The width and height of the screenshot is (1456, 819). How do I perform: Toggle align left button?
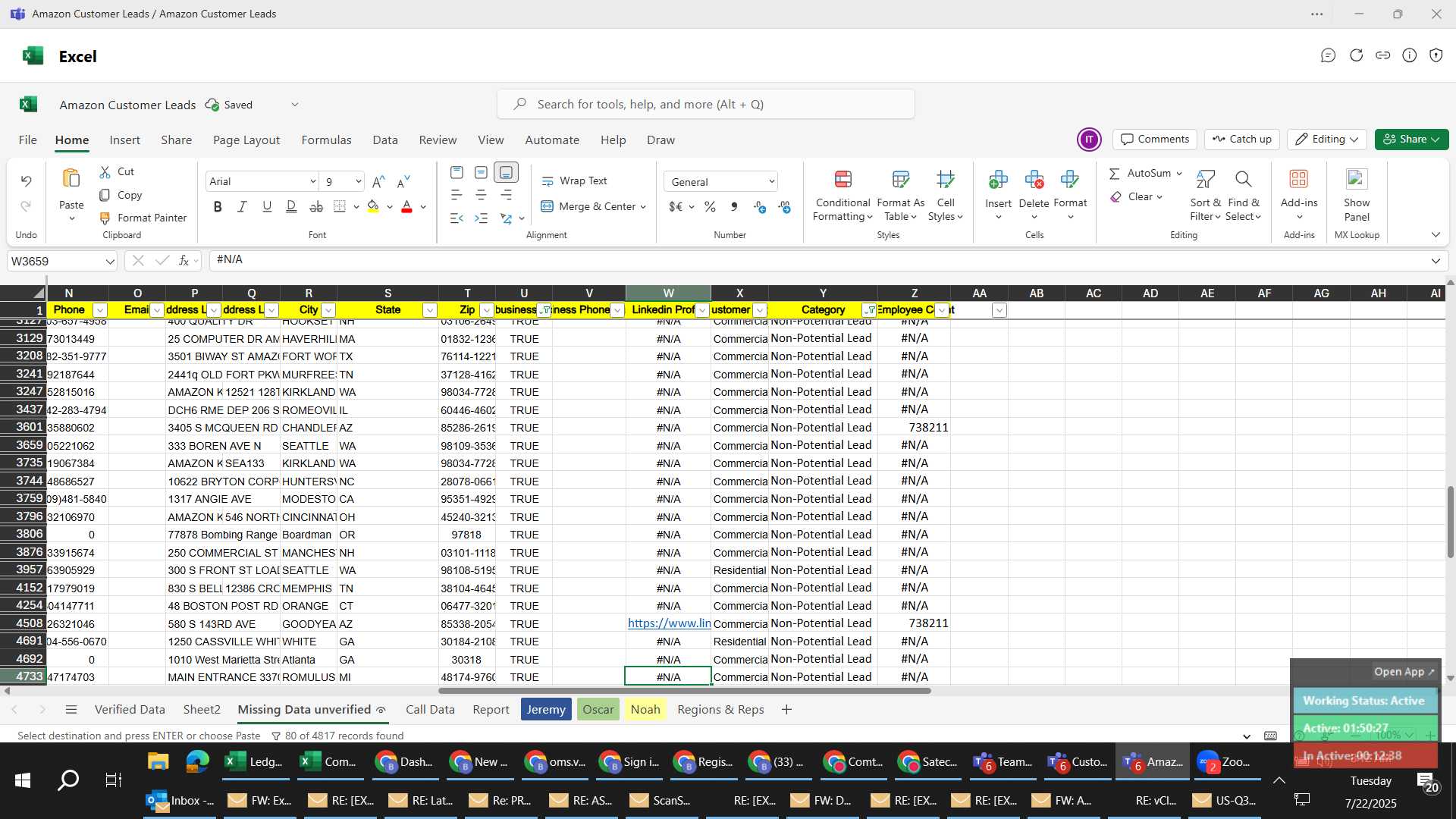tap(457, 196)
